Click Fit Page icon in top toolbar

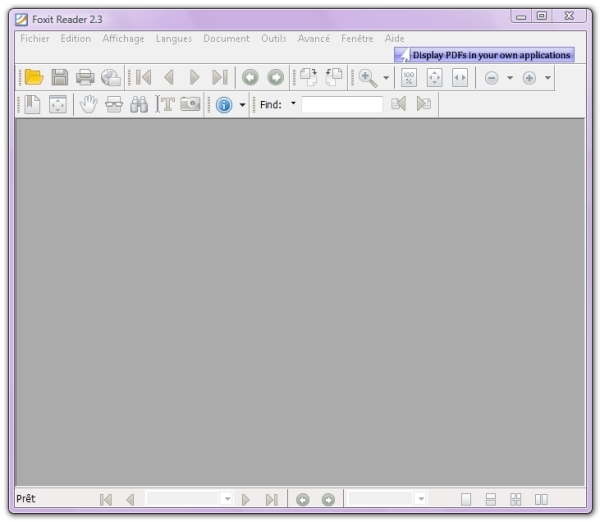(434, 77)
